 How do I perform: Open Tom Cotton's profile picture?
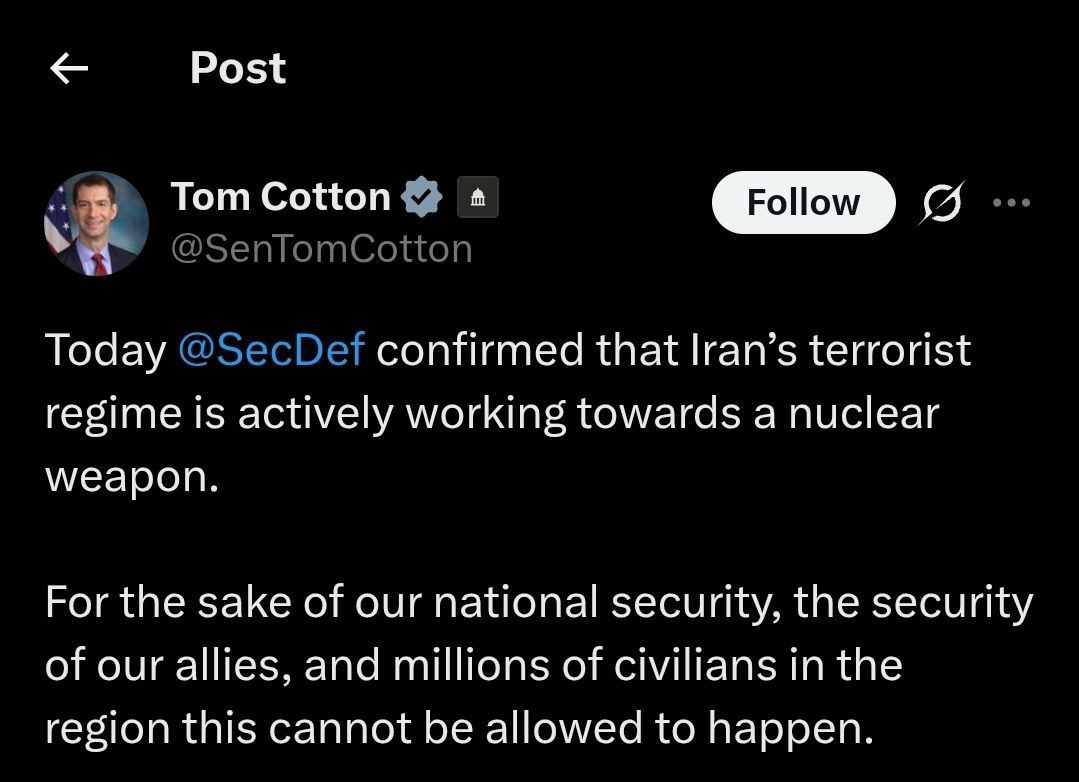pos(96,224)
